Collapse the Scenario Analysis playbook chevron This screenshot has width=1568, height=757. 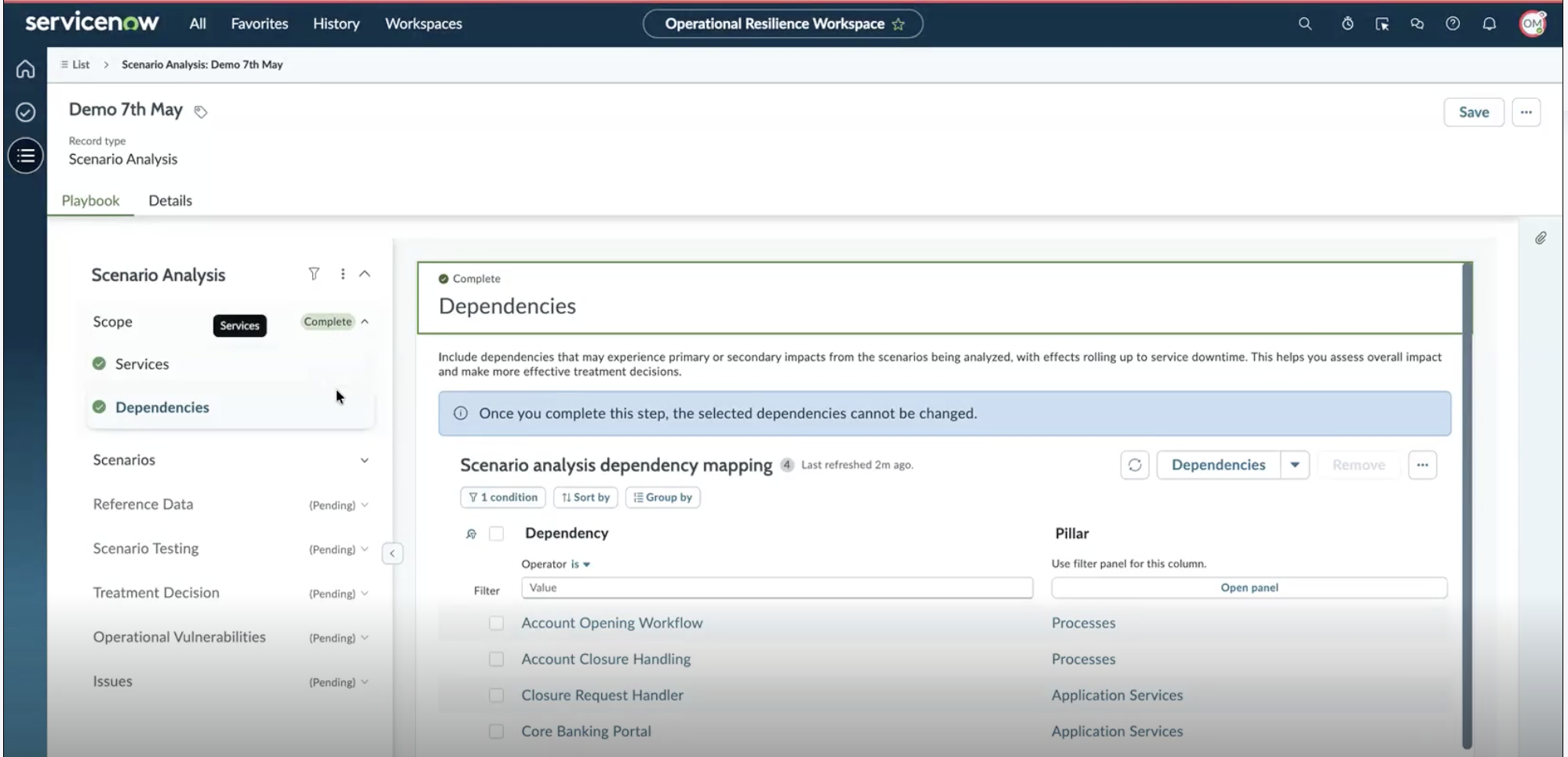(365, 273)
